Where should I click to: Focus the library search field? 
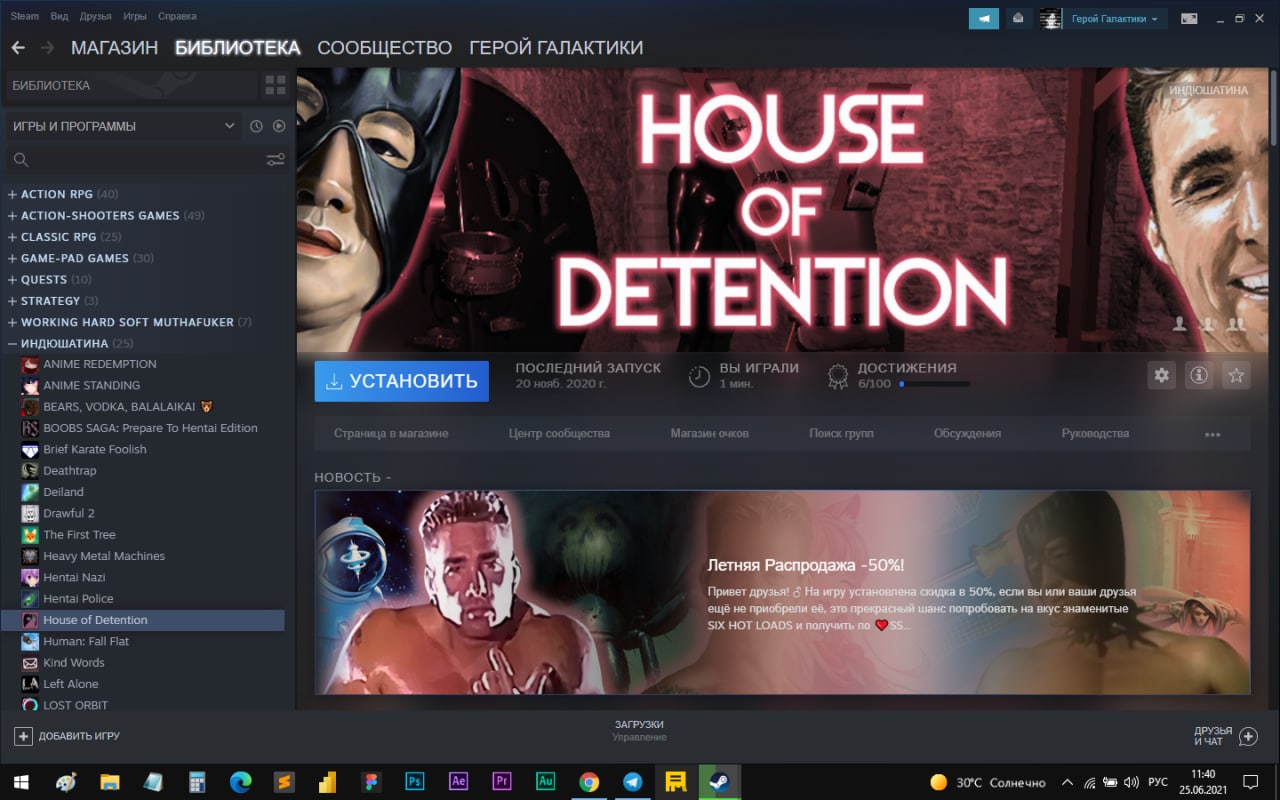[147, 160]
